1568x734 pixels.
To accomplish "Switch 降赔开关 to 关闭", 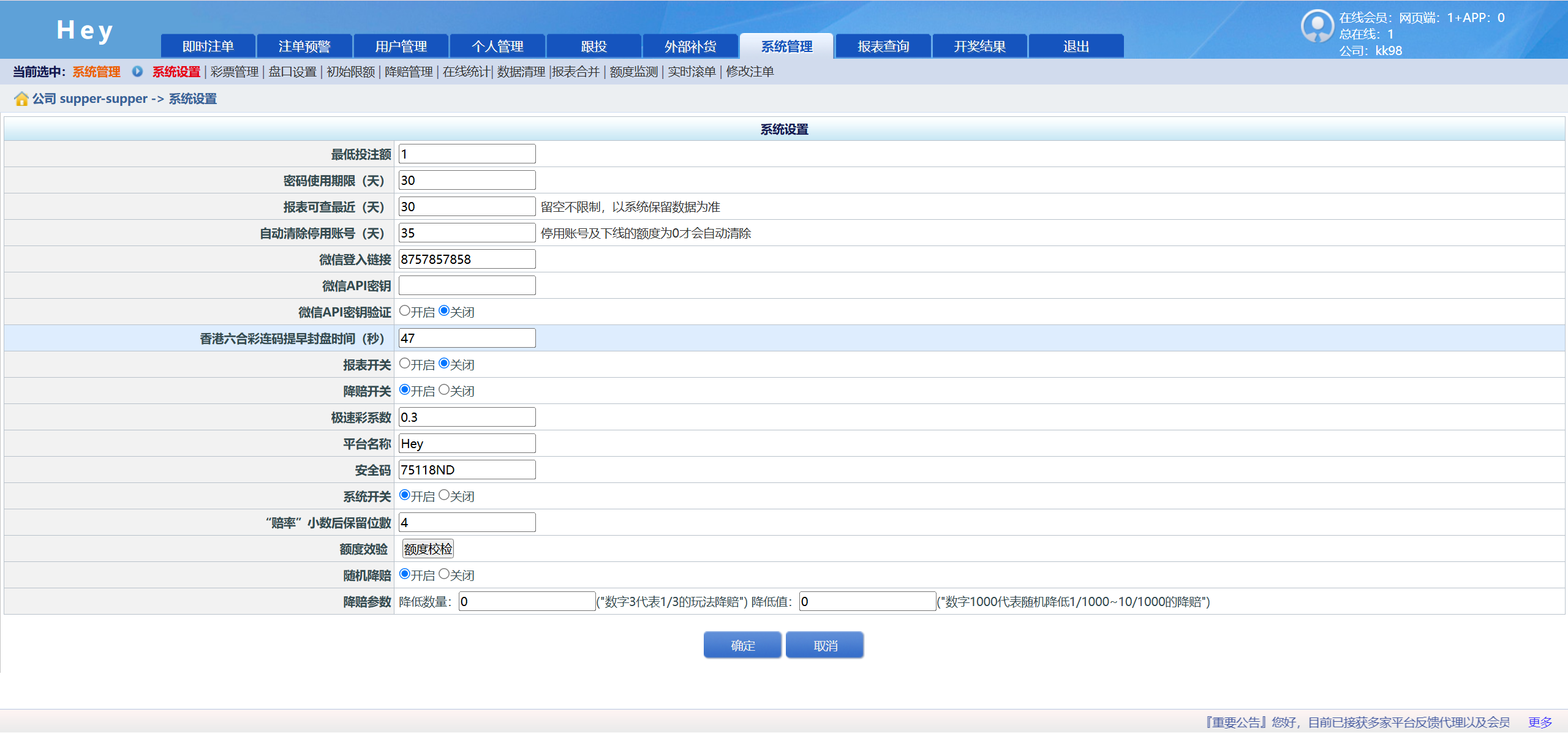I will click(x=444, y=390).
